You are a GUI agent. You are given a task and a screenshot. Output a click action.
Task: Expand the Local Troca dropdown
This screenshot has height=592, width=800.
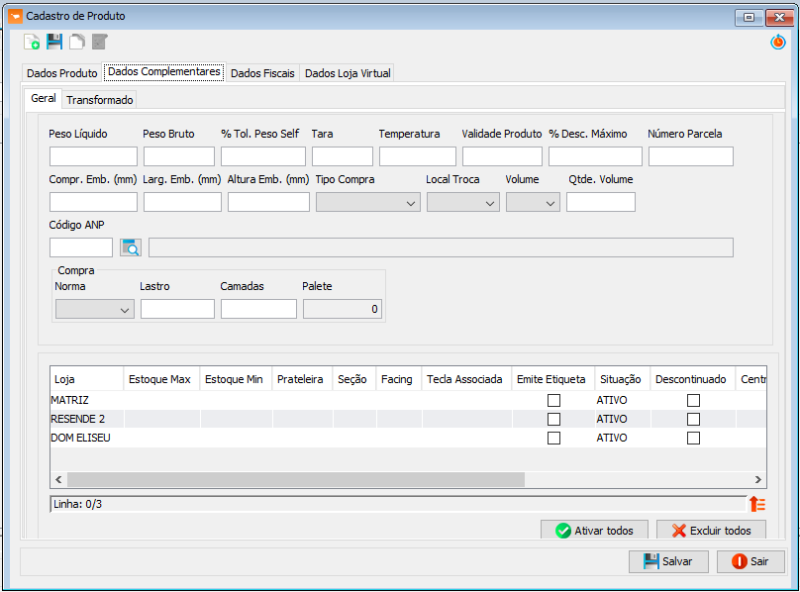point(463,203)
